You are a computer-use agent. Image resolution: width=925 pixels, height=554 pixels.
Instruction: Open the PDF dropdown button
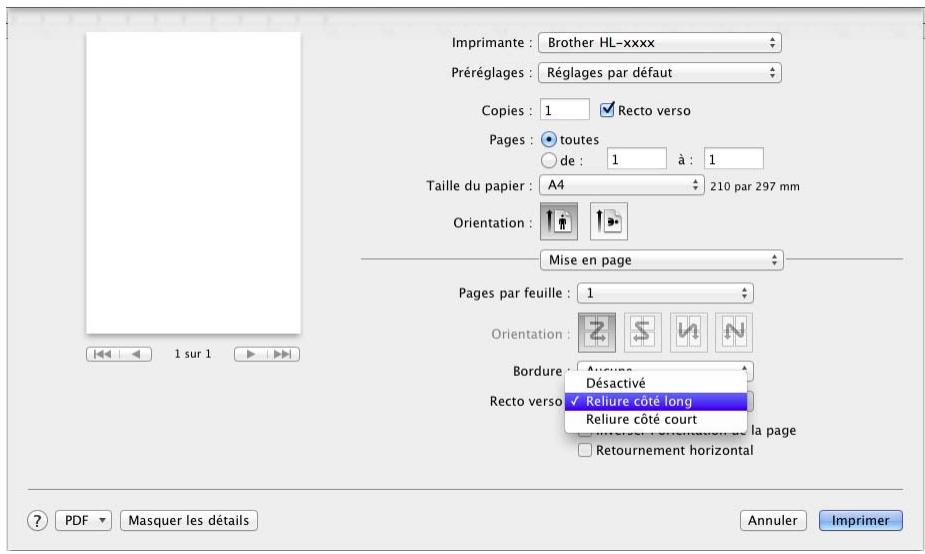[x=83, y=520]
